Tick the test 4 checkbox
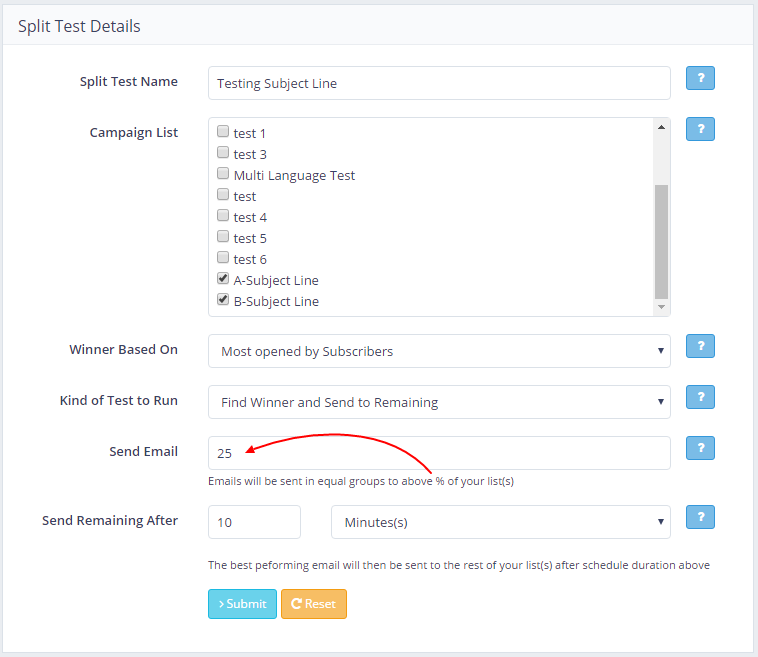Screen dimensions: 758x657 [223, 217]
